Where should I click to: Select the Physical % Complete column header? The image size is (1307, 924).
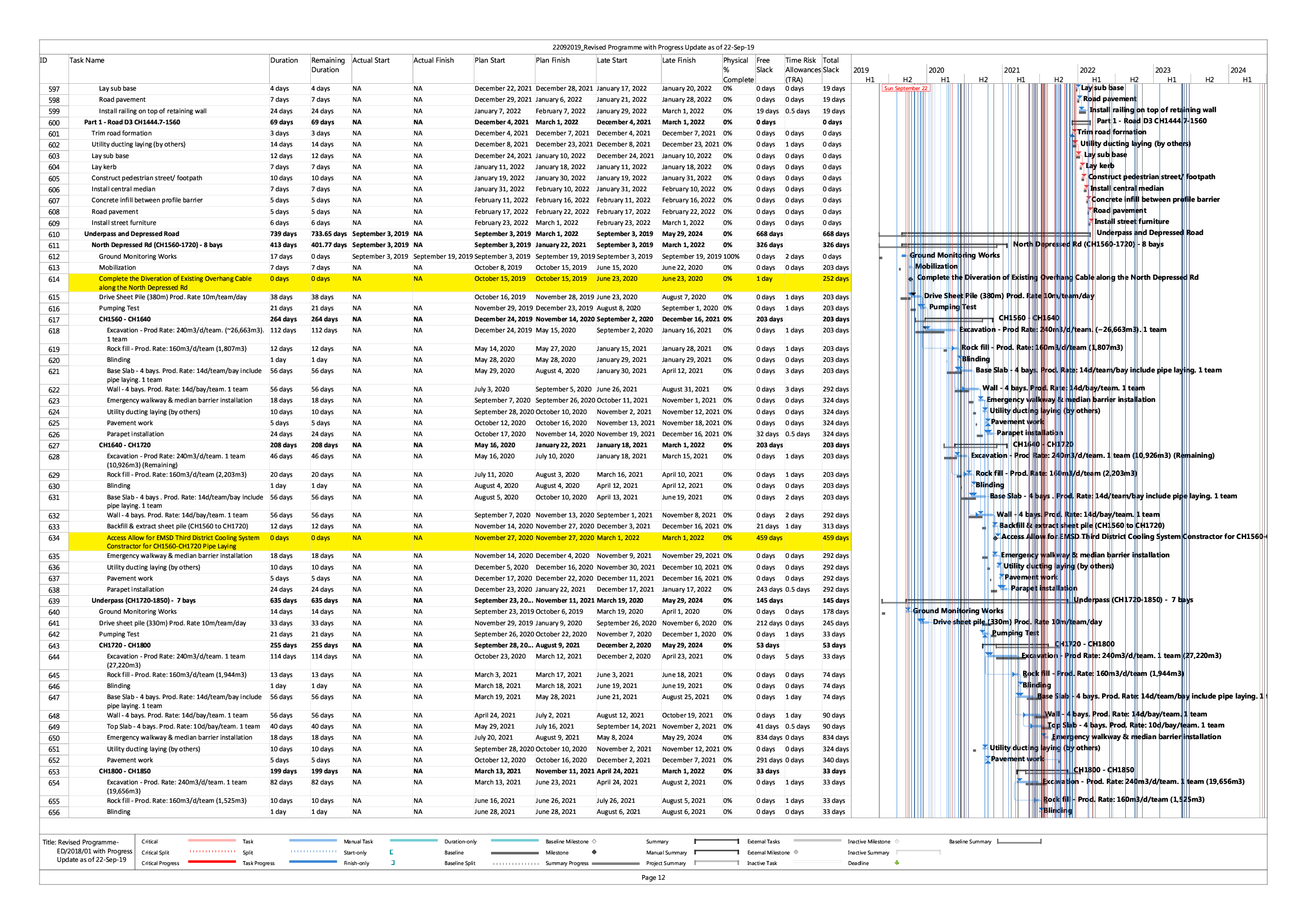coord(739,70)
